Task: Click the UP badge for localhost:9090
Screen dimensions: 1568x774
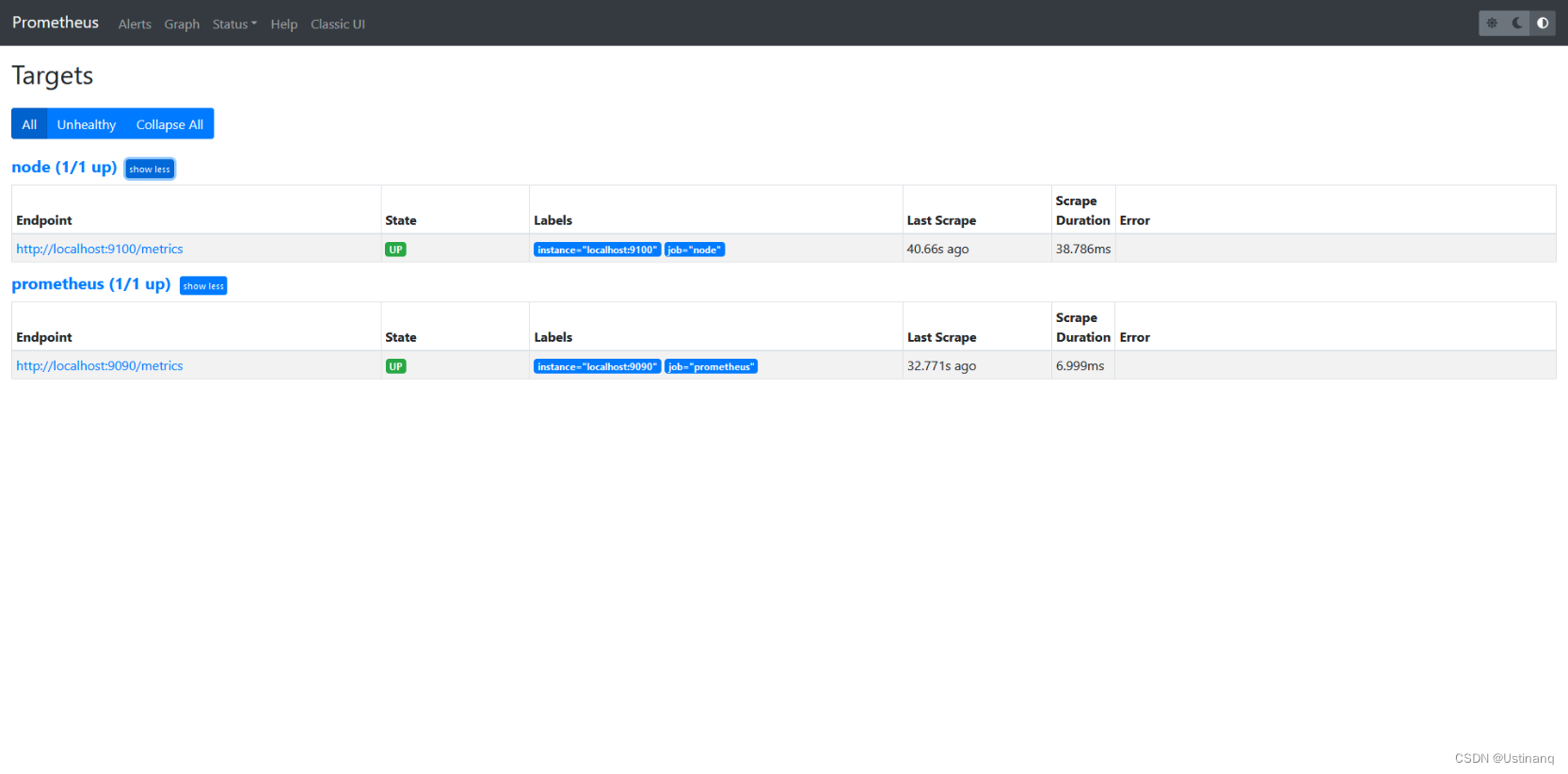Action: pos(396,367)
